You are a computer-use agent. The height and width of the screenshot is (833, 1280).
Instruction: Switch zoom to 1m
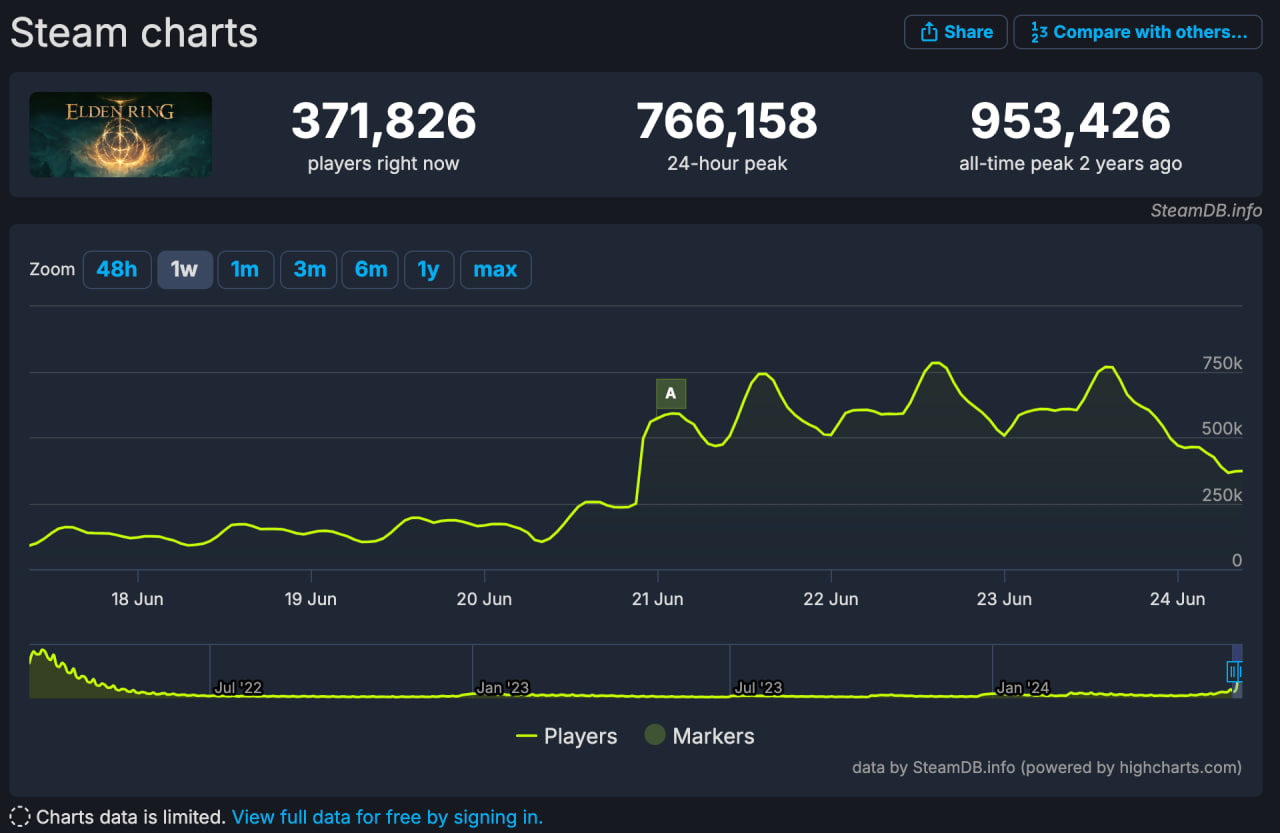[245, 269]
